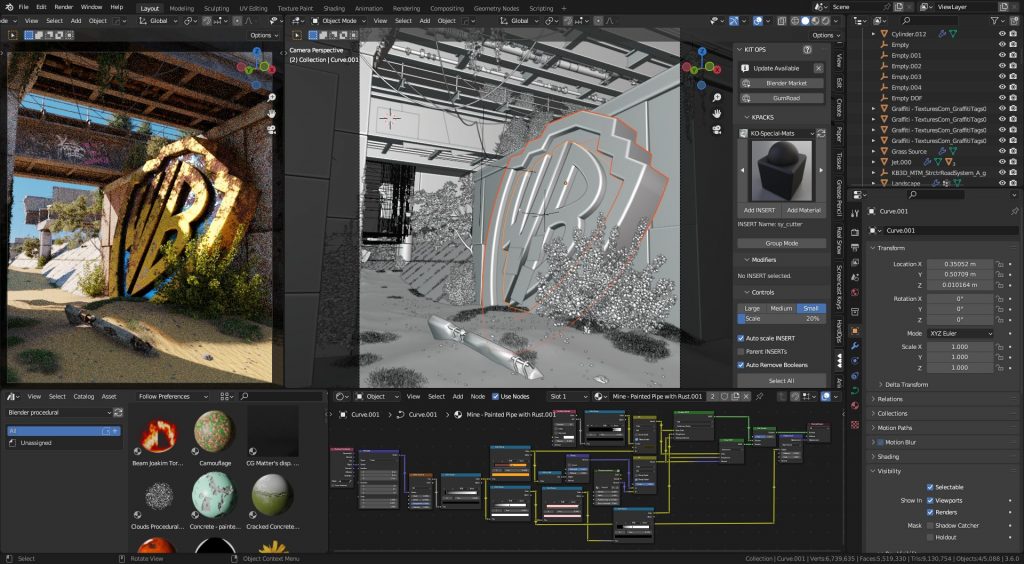The height and width of the screenshot is (564, 1024).
Task: Click the Add Material button
Action: [803, 210]
